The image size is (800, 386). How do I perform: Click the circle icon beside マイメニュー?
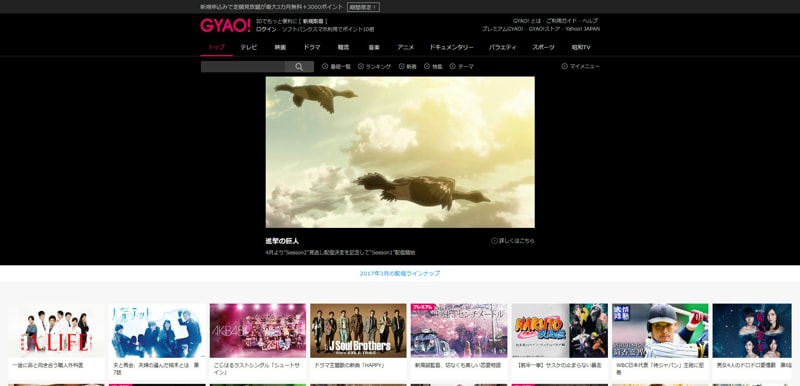564,66
